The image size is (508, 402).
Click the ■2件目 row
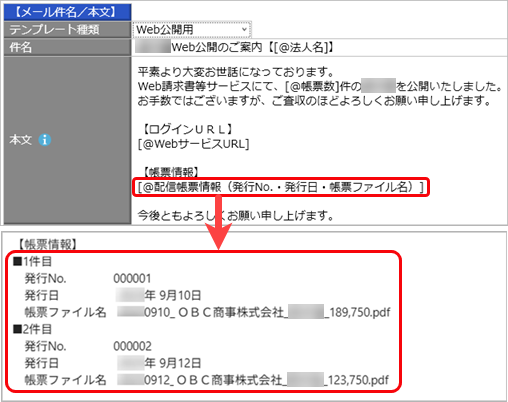point(32,329)
